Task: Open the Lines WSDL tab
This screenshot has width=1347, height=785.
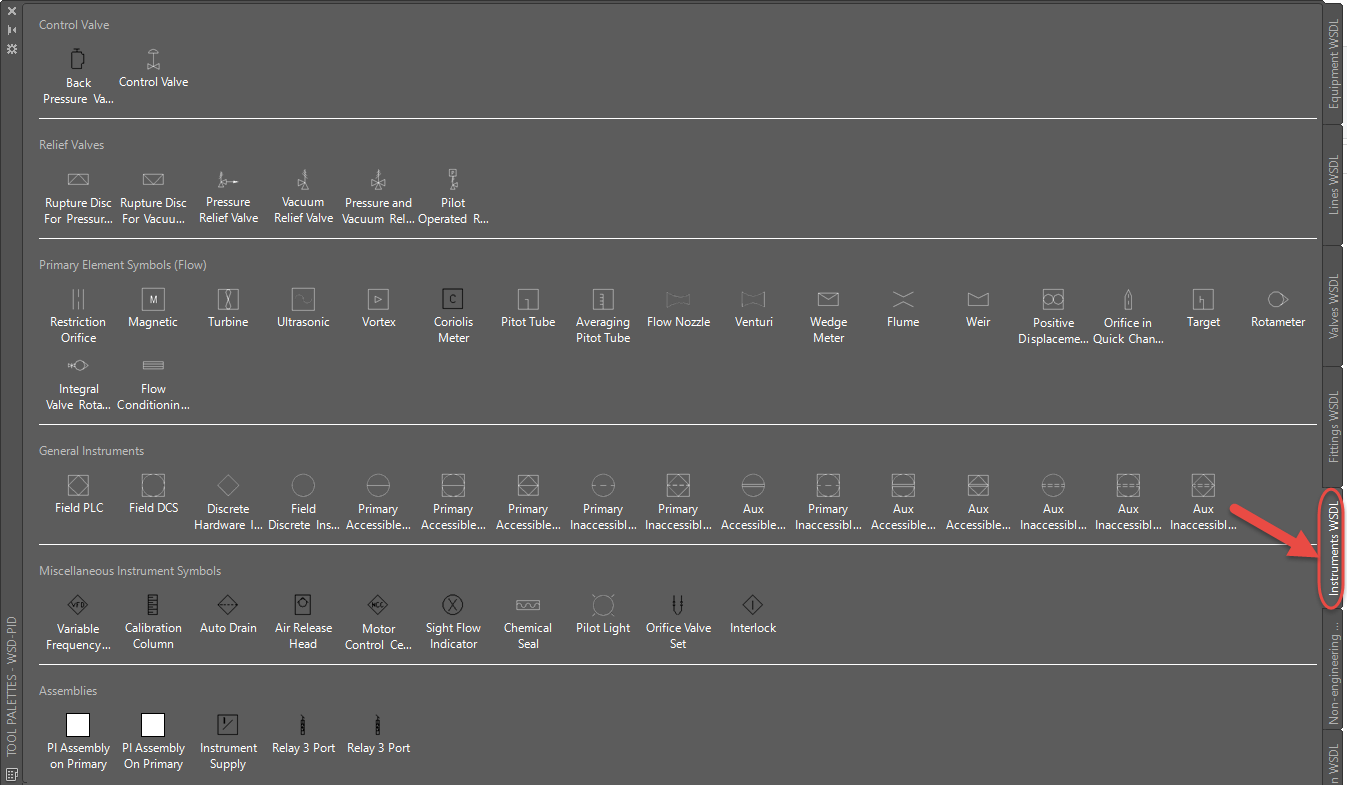Action: point(1333,185)
